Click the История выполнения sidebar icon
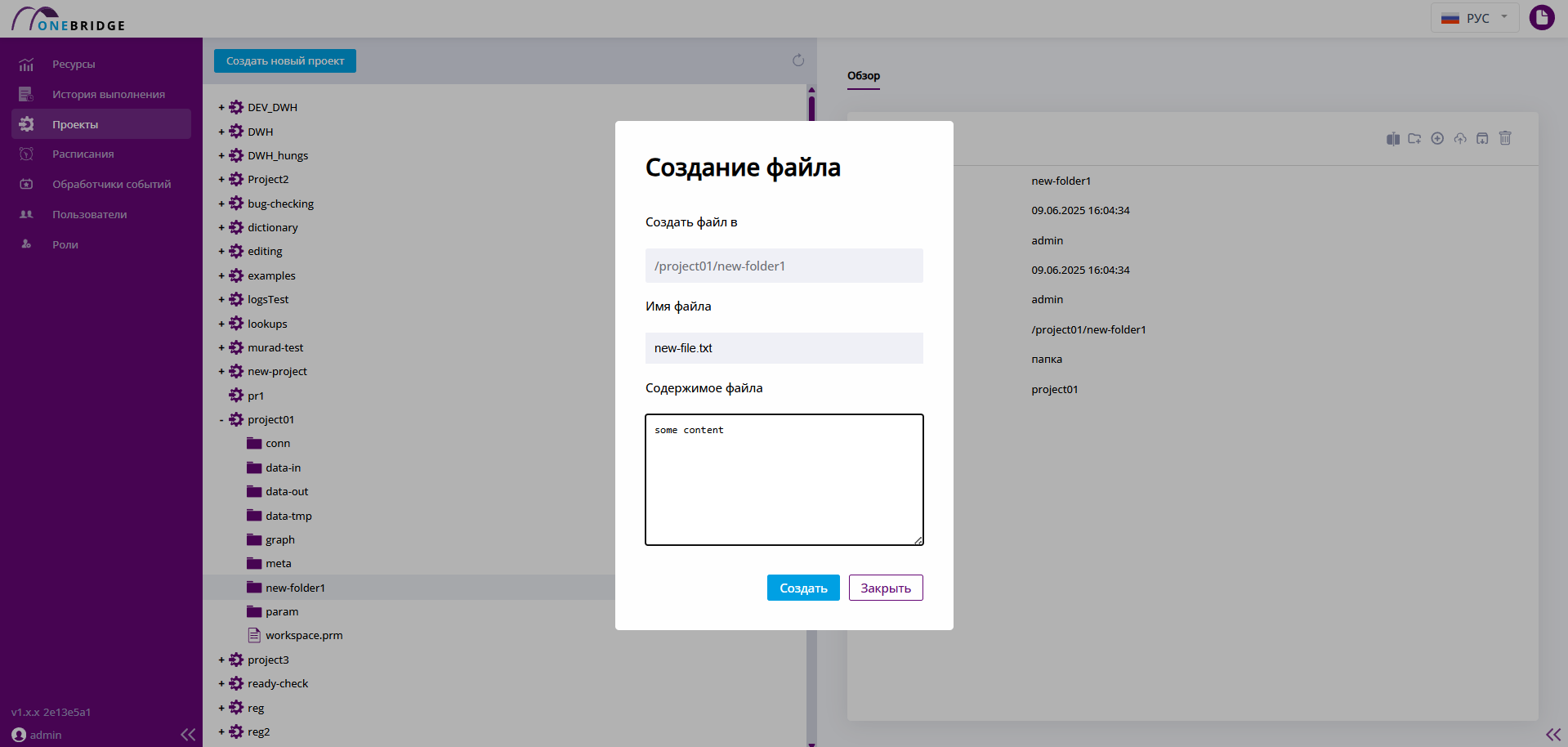1568x747 pixels. tap(26, 94)
